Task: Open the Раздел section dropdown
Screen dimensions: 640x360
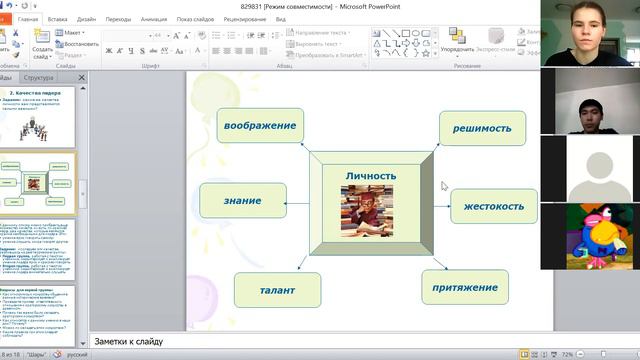Action: pos(70,55)
